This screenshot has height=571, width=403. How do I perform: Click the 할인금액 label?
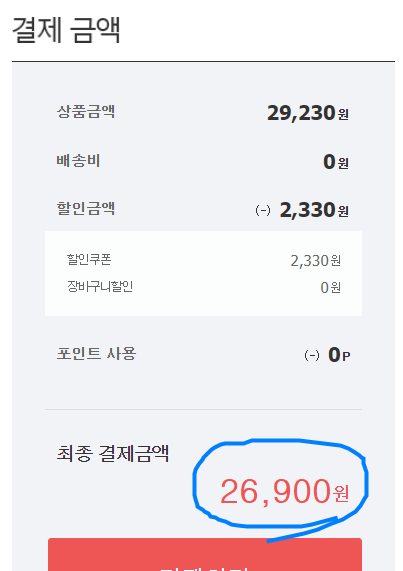click(86, 209)
